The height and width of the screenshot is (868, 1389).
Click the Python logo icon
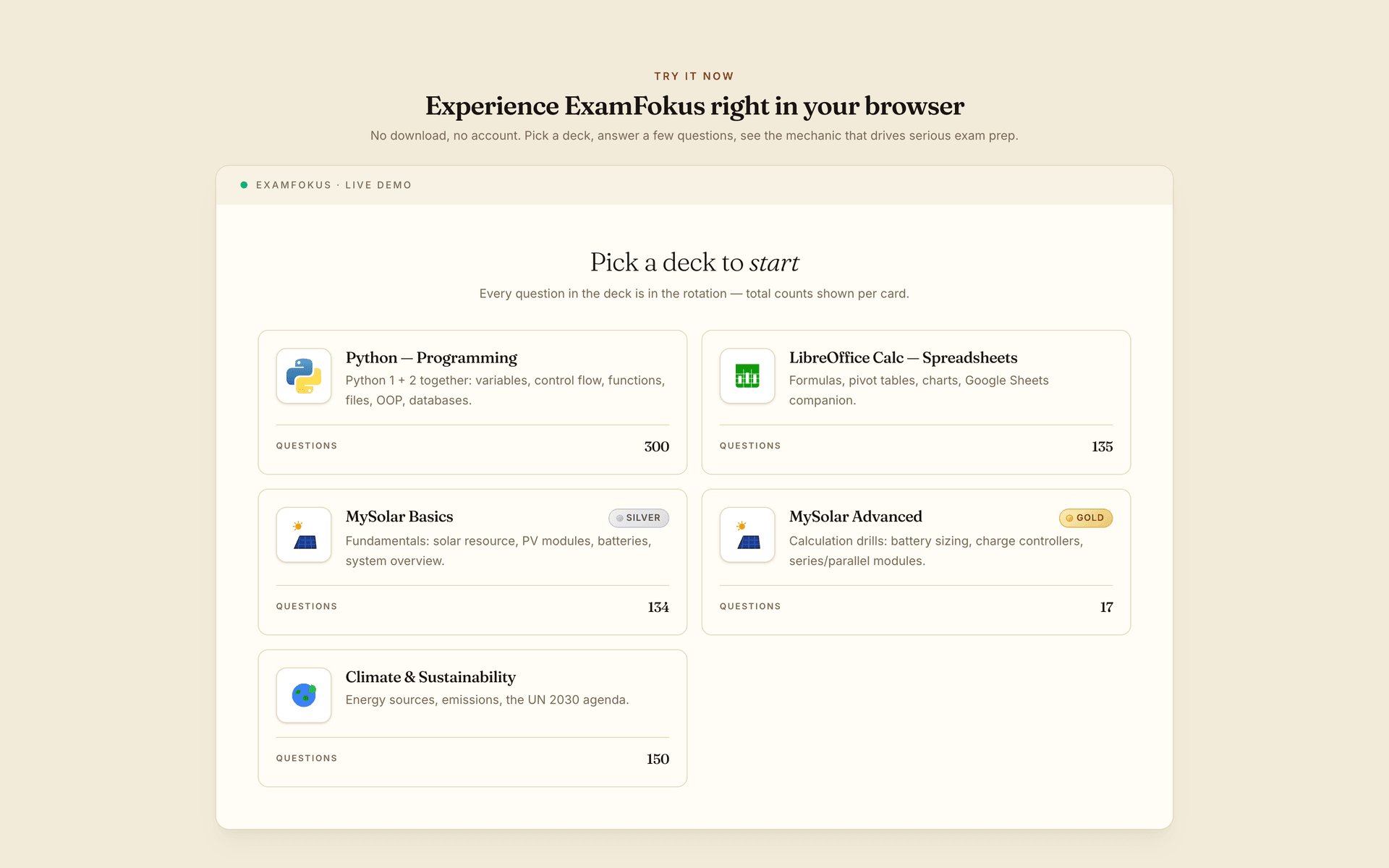304,376
